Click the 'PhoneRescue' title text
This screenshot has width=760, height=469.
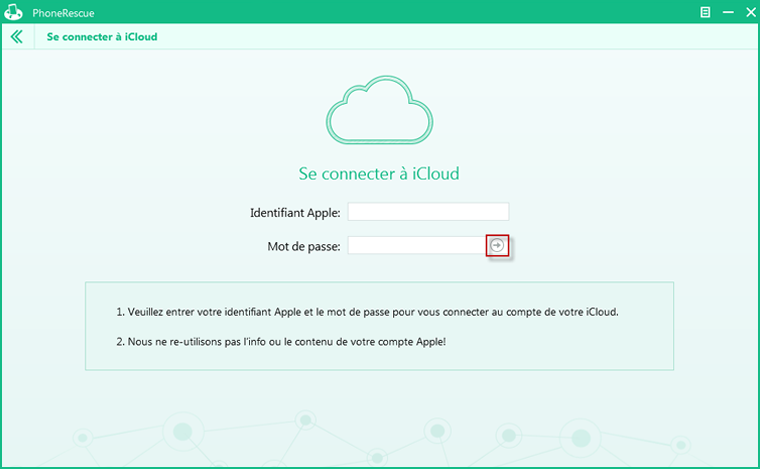click(63, 13)
